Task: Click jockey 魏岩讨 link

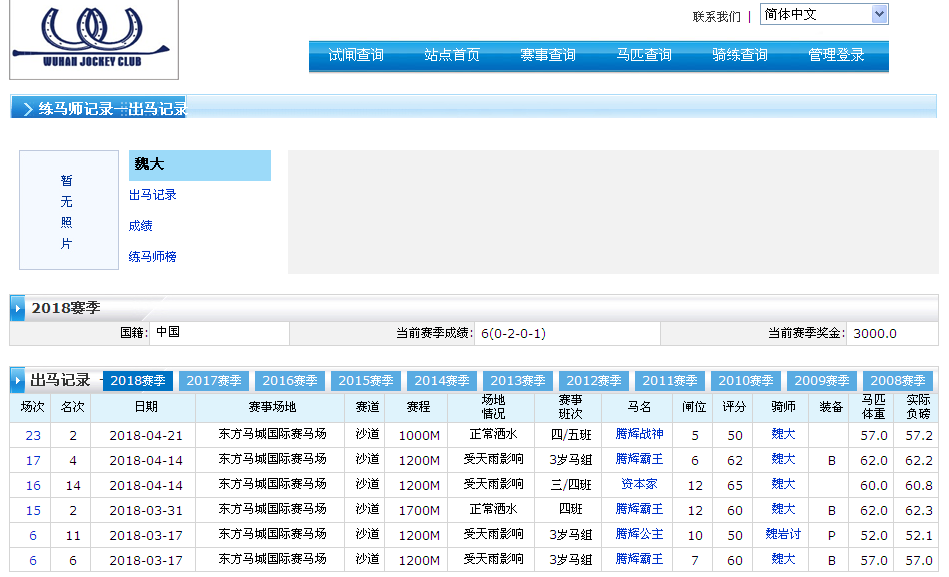Action: [x=783, y=535]
